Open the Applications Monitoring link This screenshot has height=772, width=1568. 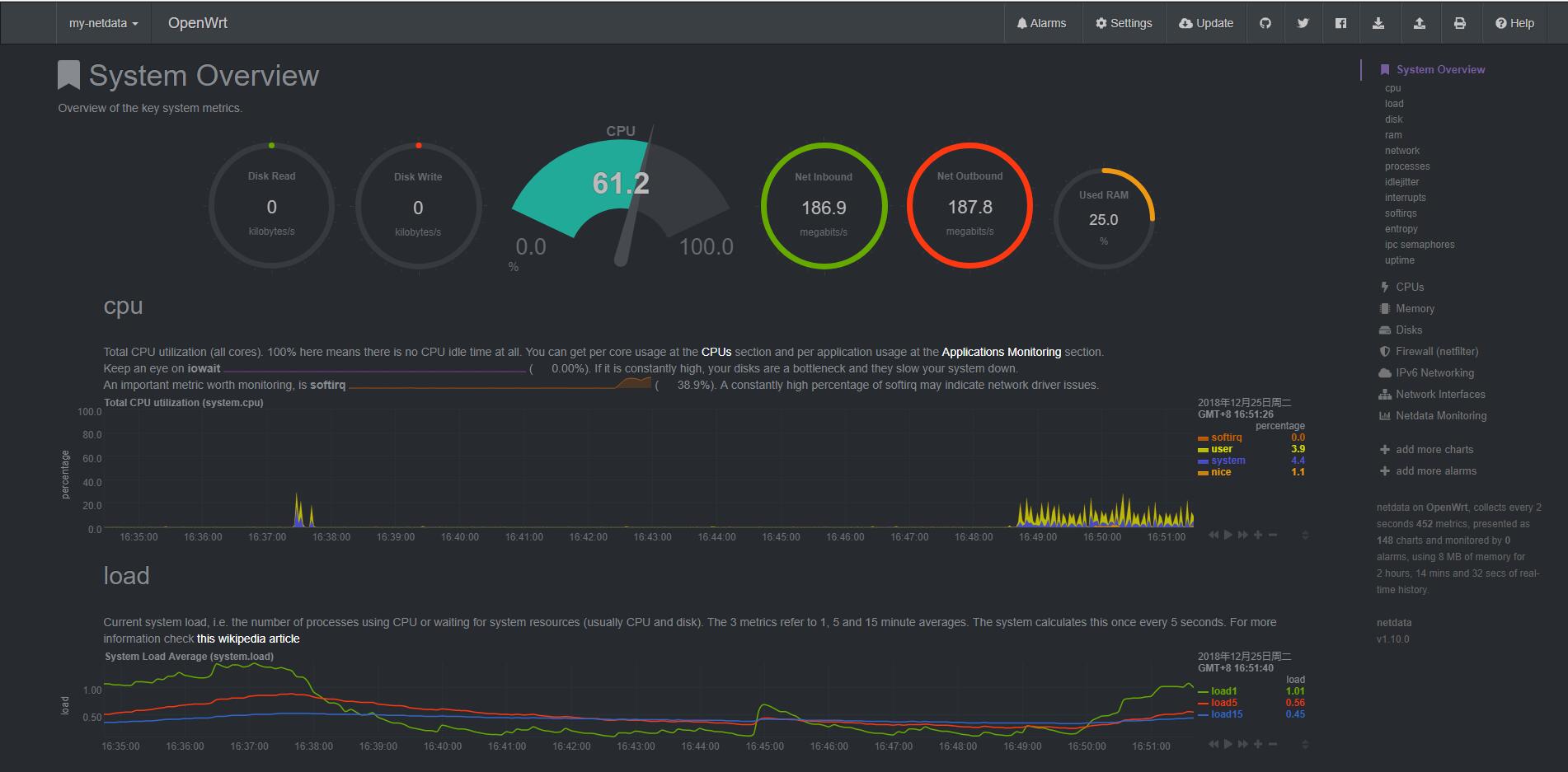click(1001, 352)
